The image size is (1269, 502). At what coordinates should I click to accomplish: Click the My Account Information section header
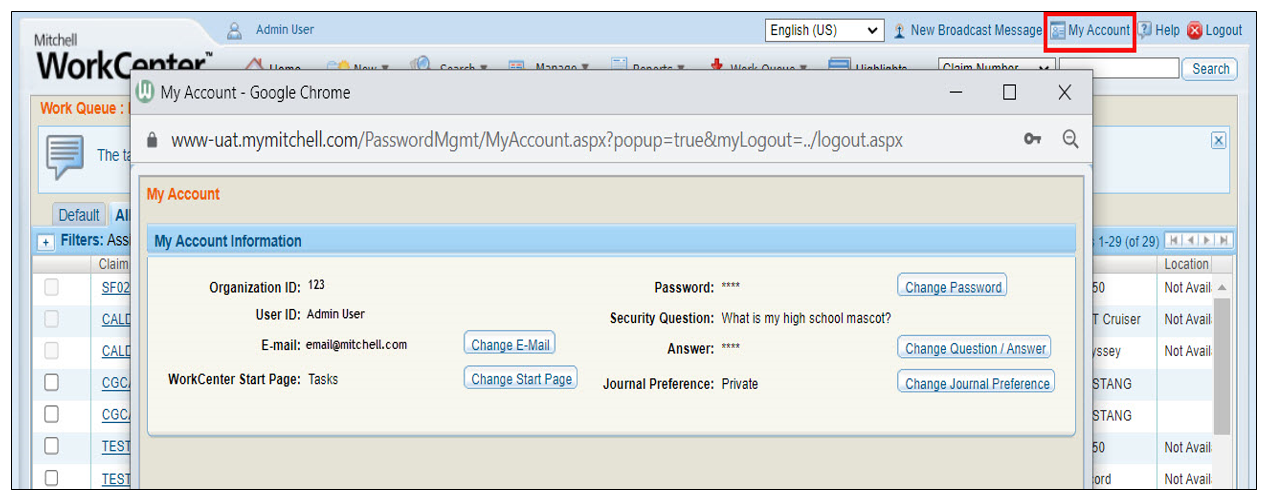tap(611, 241)
